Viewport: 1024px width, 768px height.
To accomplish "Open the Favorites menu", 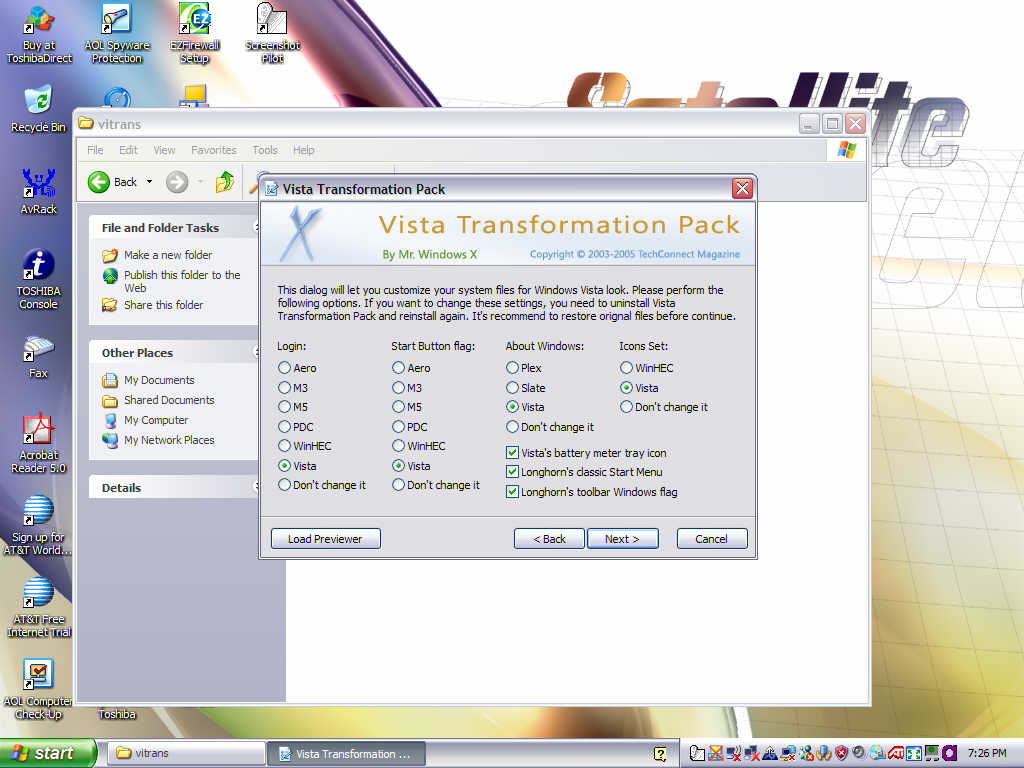I will [x=214, y=150].
